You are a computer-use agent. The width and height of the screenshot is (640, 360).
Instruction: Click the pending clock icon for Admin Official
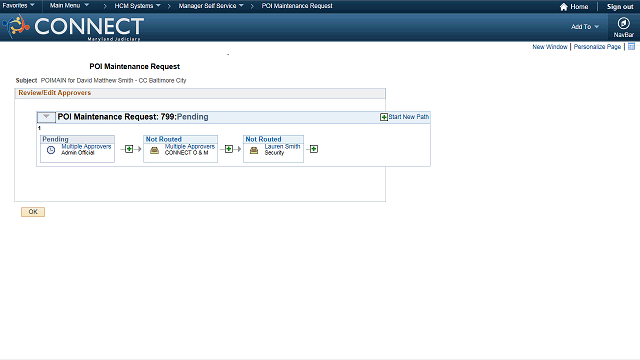click(x=51, y=150)
